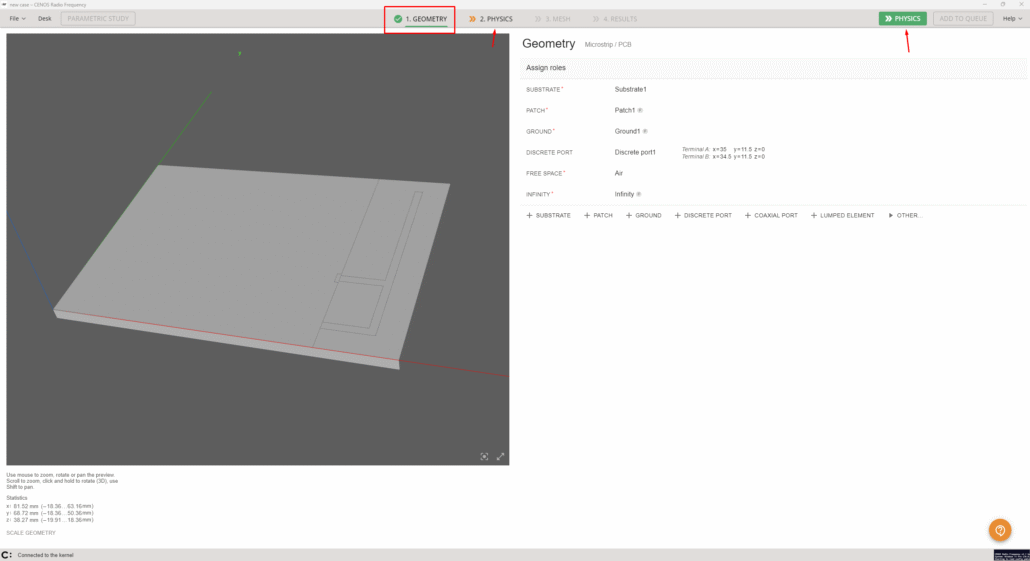Add a Lumped Element role
This screenshot has width=1030, height=561.
point(842,215)
